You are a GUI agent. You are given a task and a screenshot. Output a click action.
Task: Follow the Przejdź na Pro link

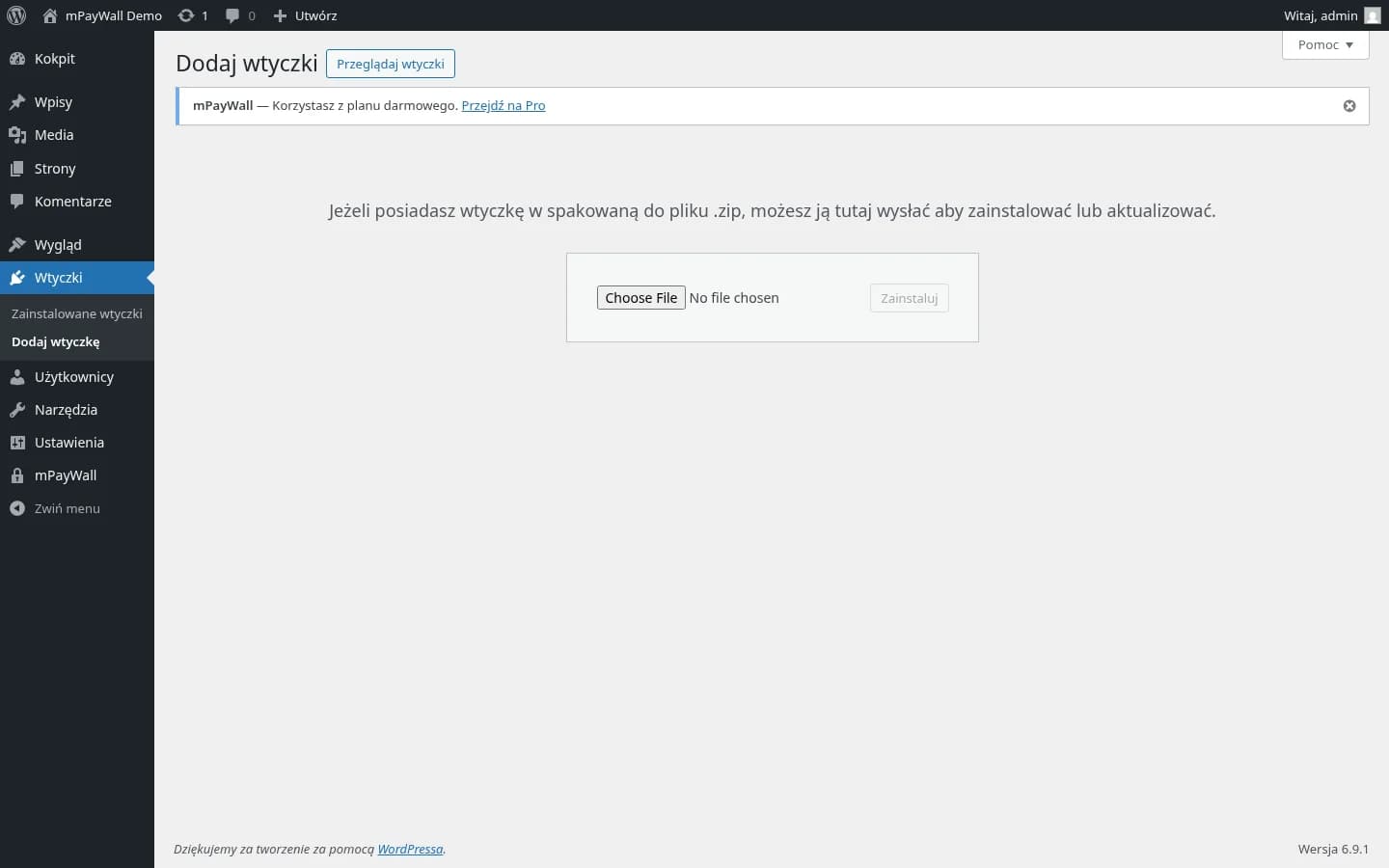(504, 105)
